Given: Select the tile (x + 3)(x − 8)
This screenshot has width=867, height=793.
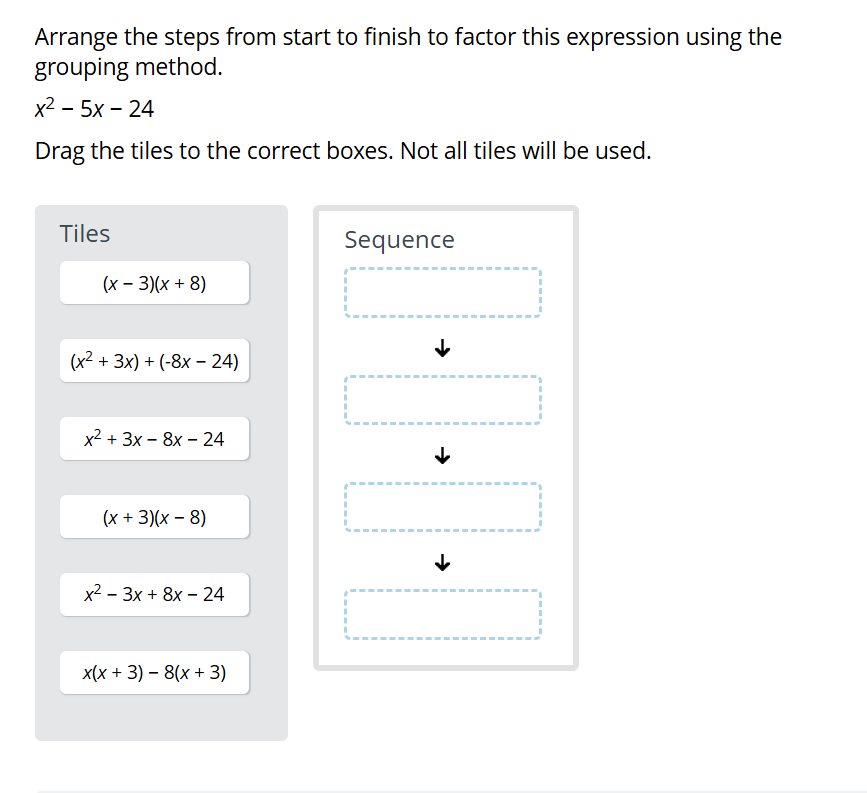Looking at the screenshot, I should 154,516.
